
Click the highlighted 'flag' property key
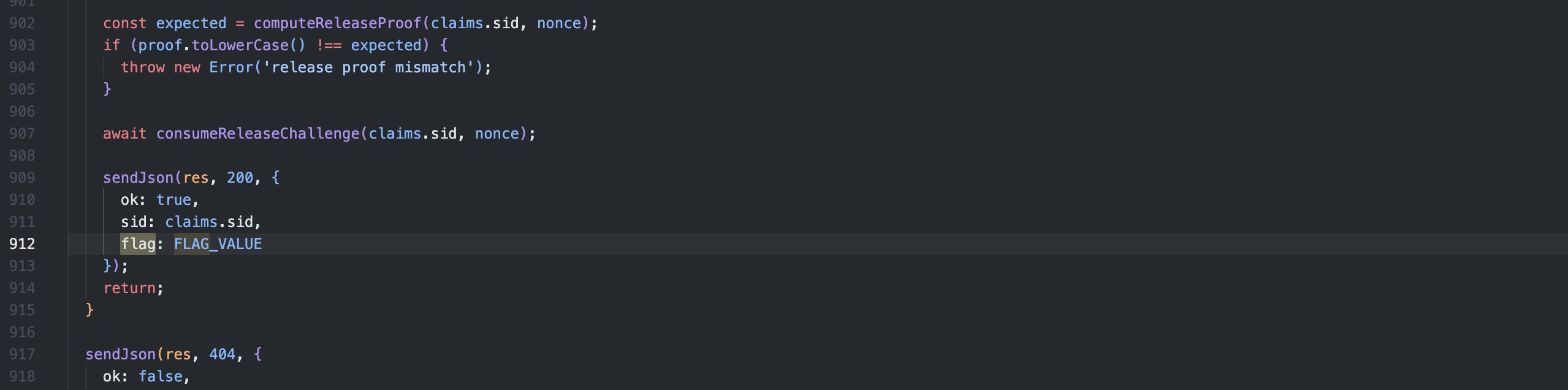138,244
